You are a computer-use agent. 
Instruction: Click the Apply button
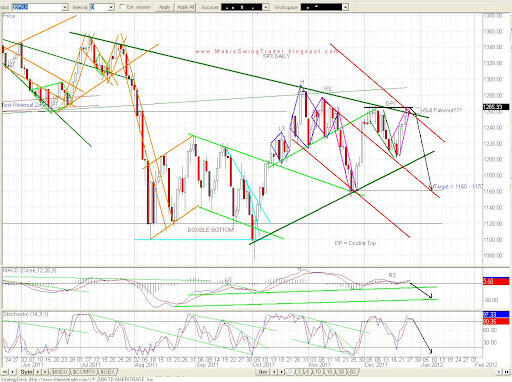tap(164, 7)
